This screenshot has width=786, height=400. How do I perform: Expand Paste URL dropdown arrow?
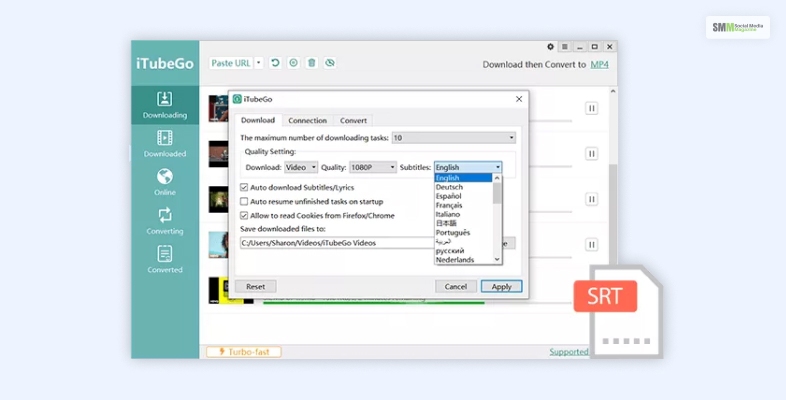coord(259,63)
